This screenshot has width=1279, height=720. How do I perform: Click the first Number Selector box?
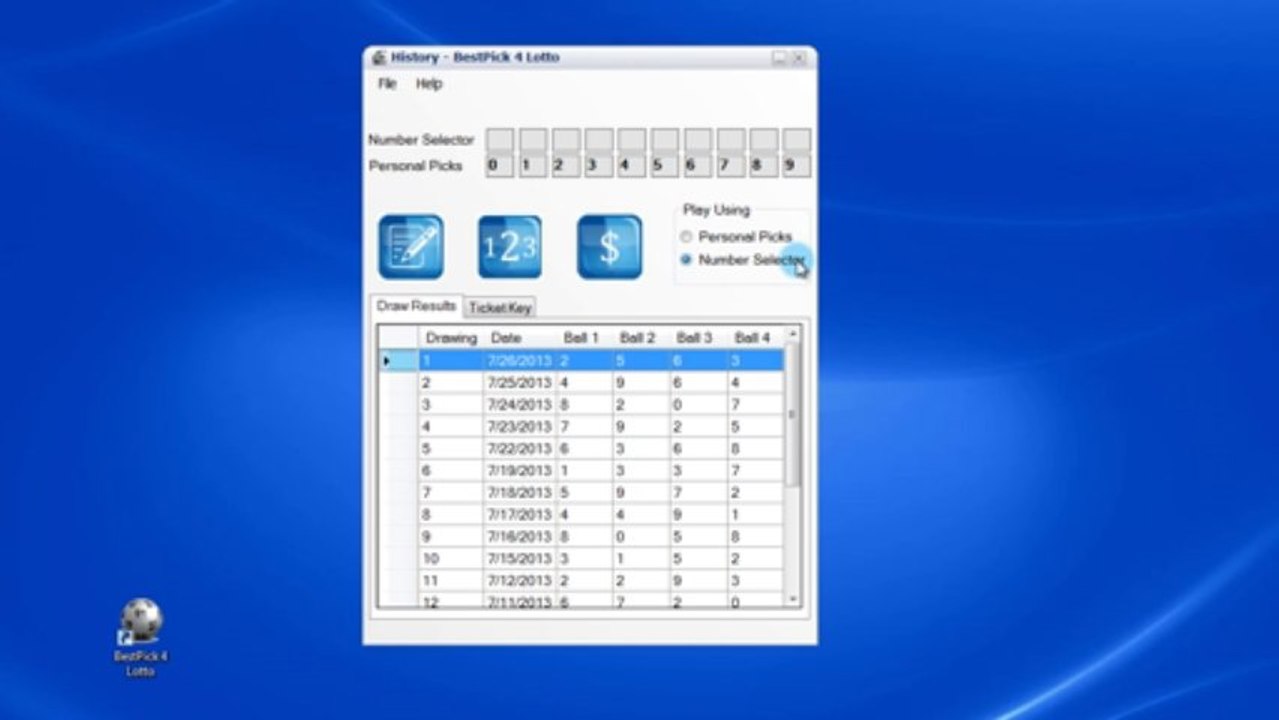coord(499,139)
